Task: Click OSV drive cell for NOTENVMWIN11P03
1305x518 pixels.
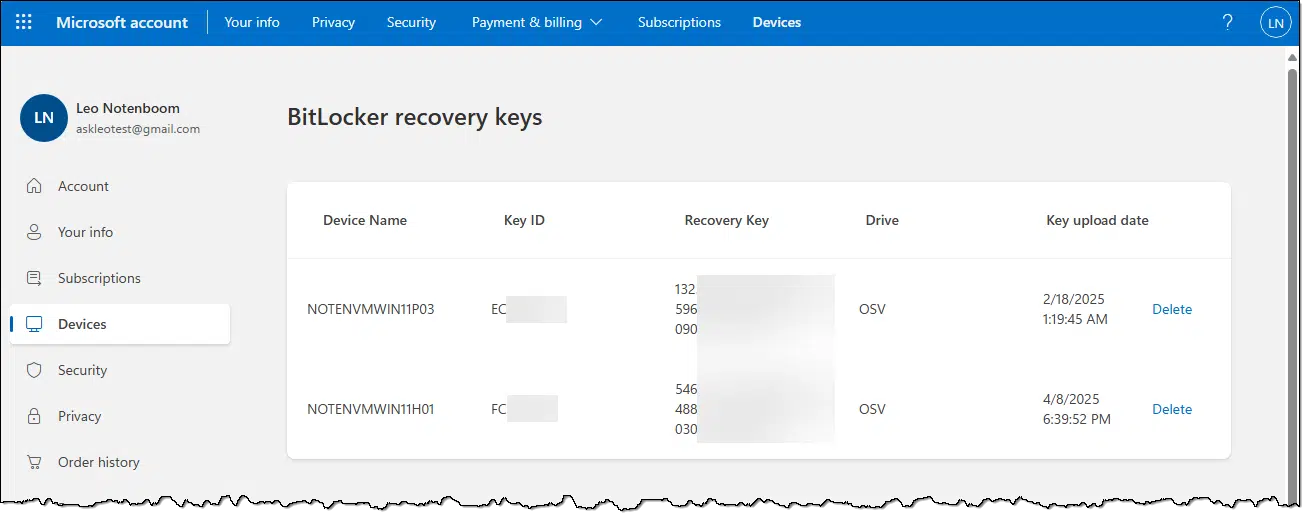Action: pos(872,309)
